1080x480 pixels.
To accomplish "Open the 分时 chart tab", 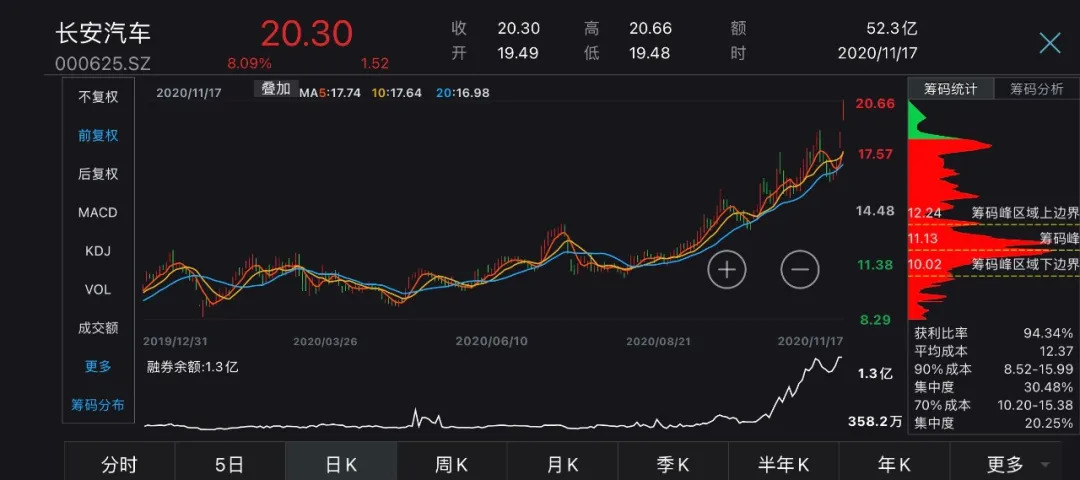I will pos(119,465).
